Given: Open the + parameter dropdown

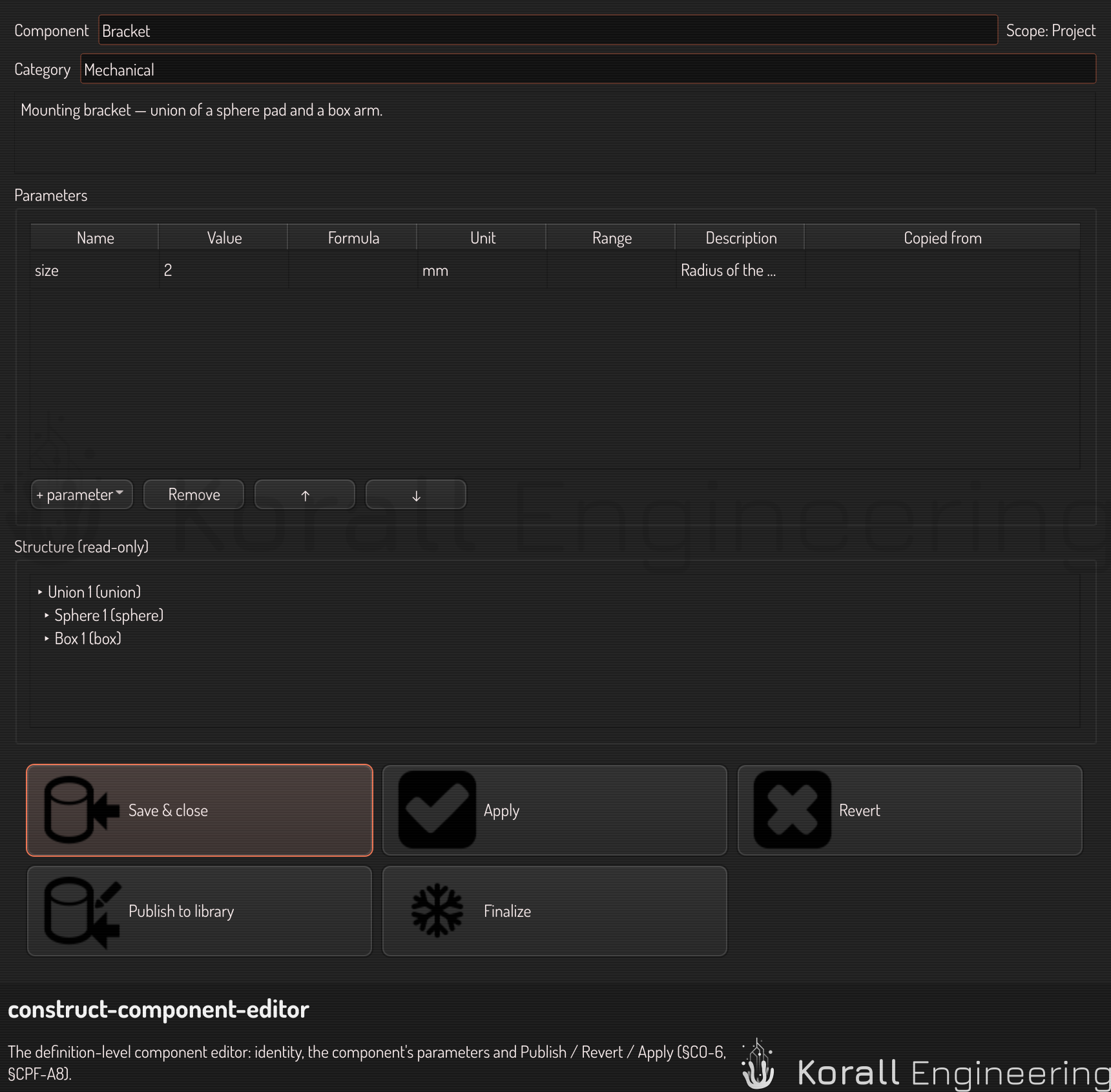Looking at the screenshot, I should 81,495.
